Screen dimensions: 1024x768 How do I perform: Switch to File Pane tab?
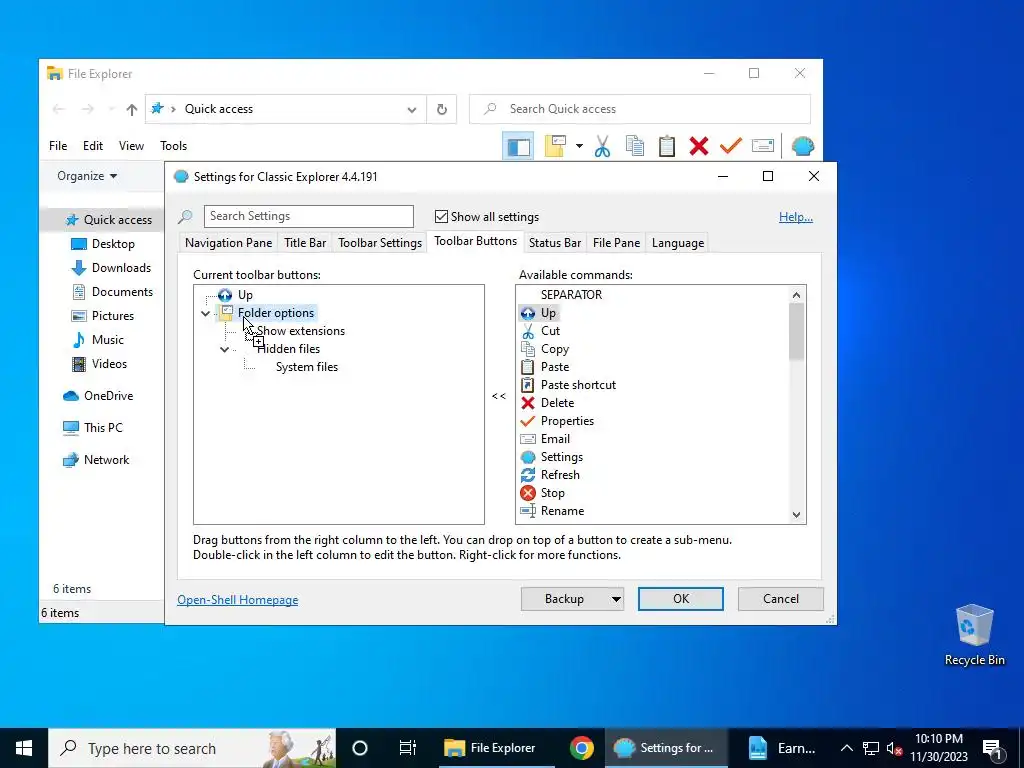pyautogui.click(x=616, y=243)
